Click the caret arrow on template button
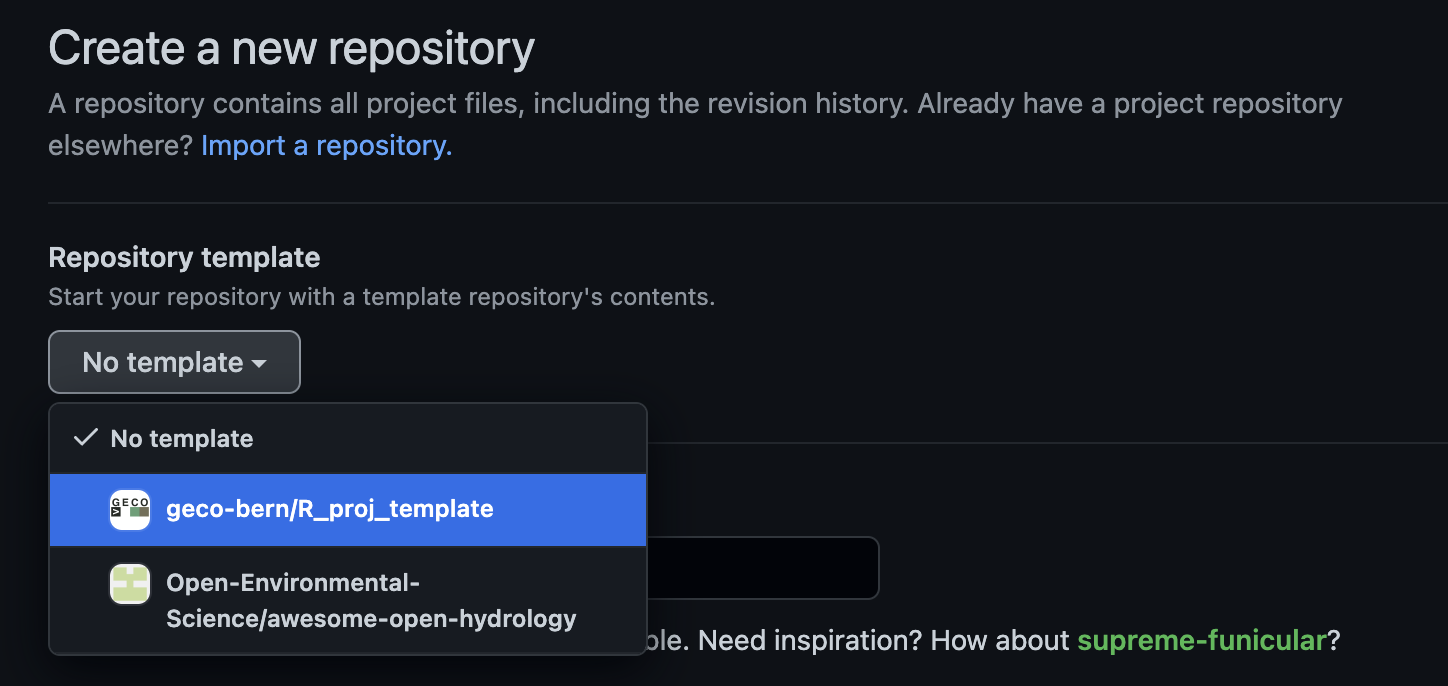The height and width of the screenshot is (686, 1448). click(x=259, y=363)
